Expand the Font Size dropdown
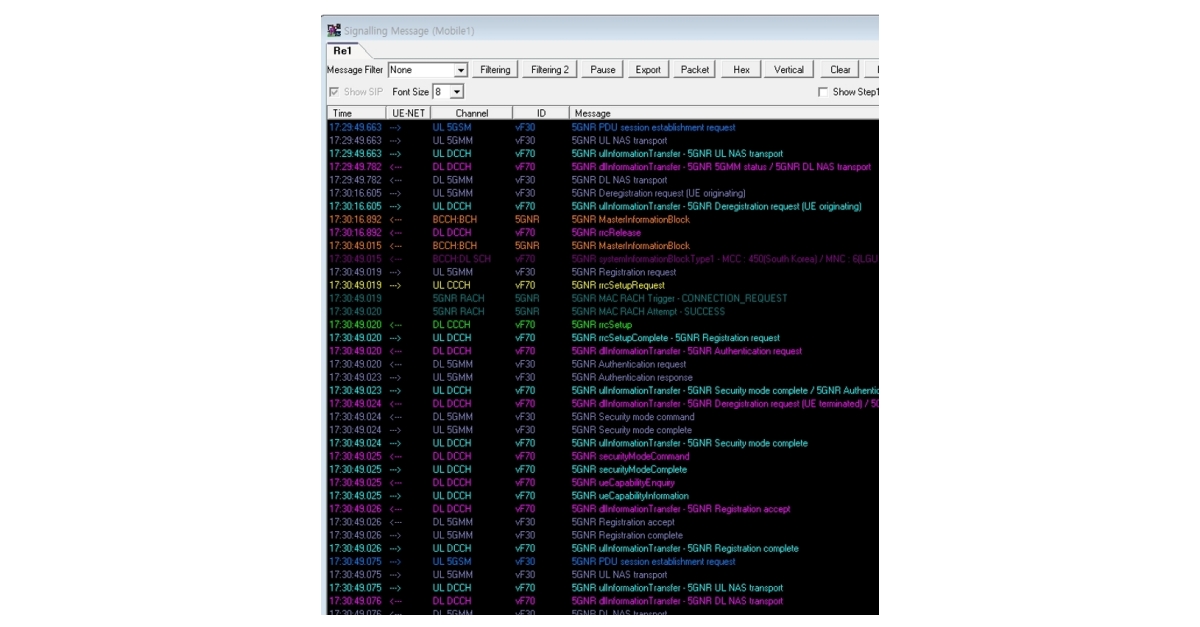 (x=457, y=92)
